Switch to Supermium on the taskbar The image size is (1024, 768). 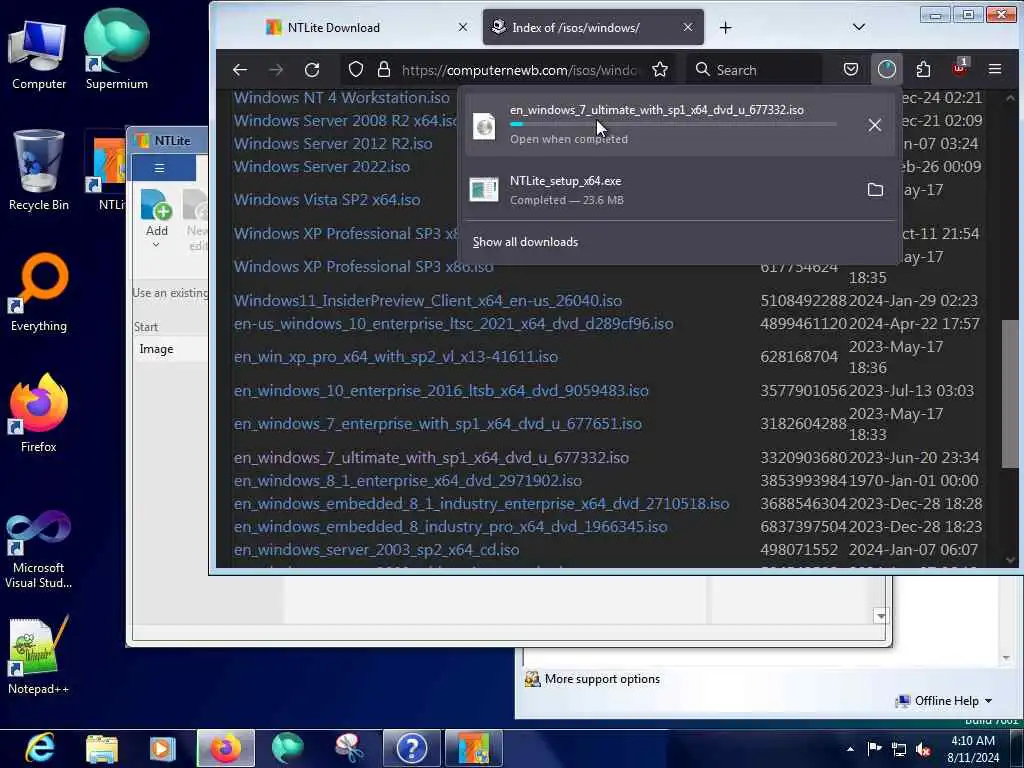click(288, 748)
